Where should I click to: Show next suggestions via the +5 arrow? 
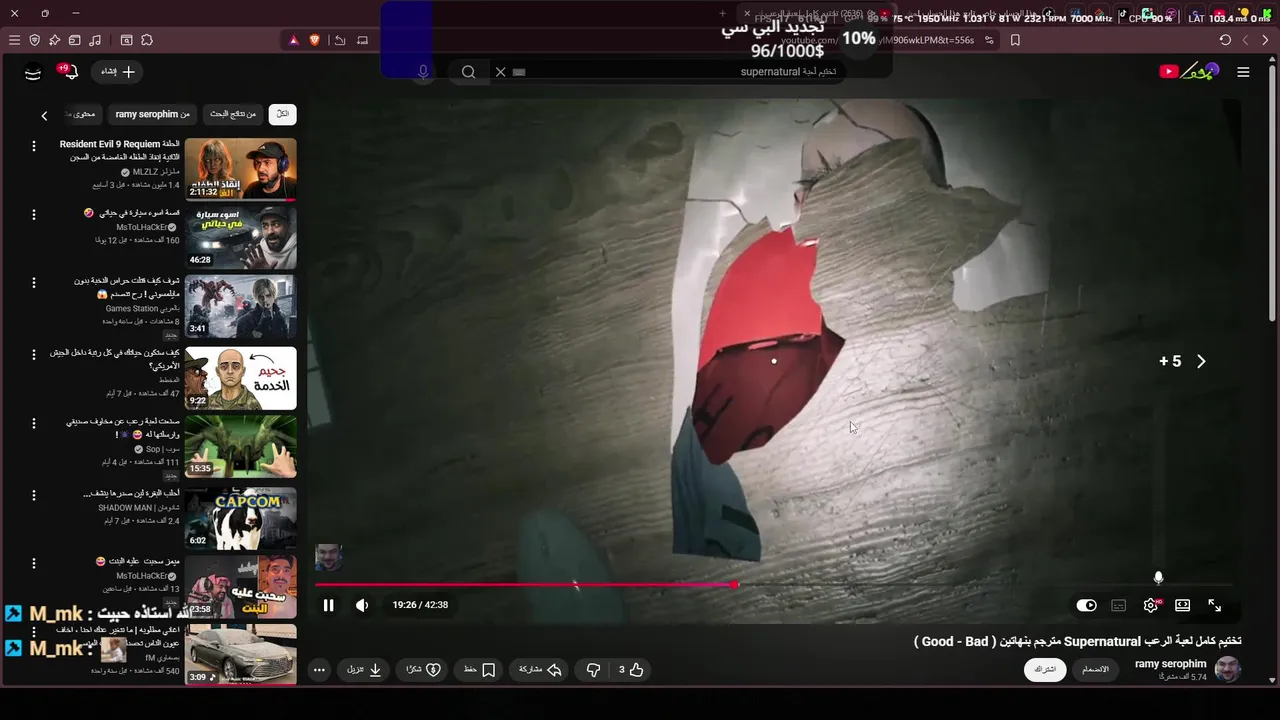tap(1201, 361)
